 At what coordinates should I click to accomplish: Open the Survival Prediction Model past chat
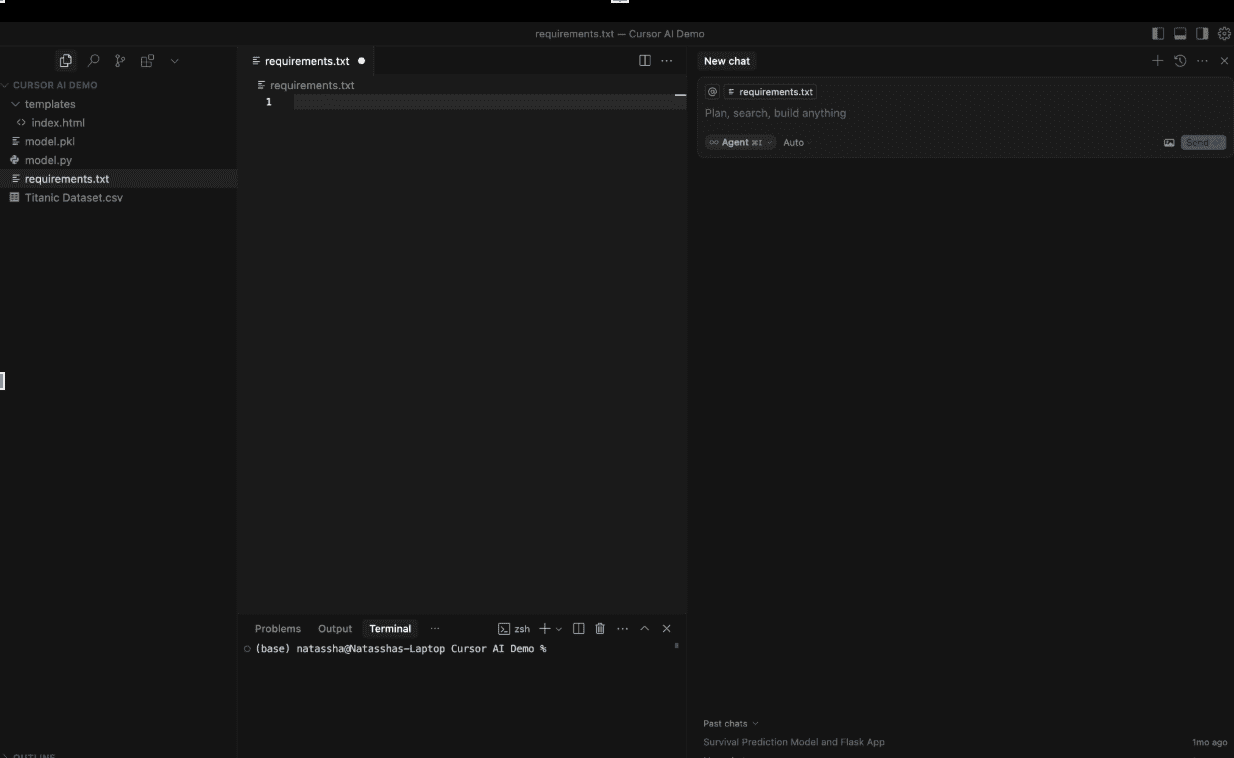794,742
